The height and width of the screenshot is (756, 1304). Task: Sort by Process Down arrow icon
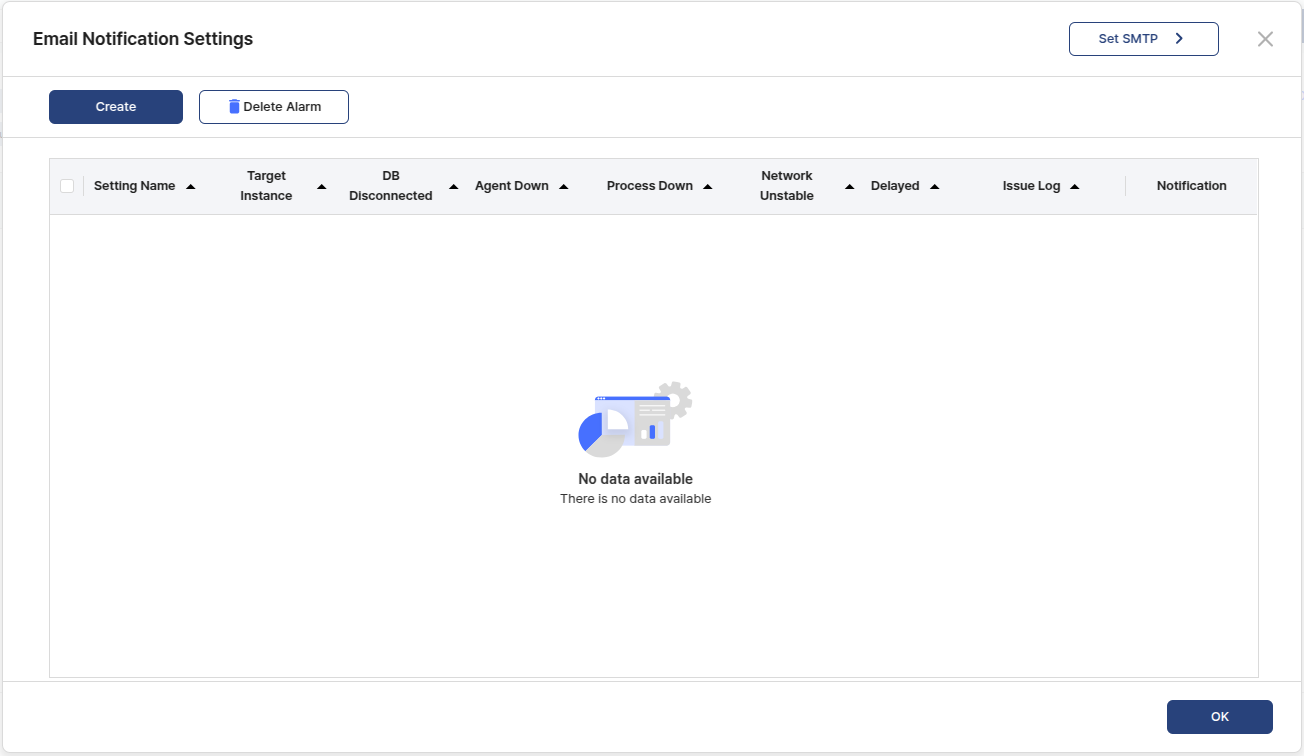click(708, 187)
